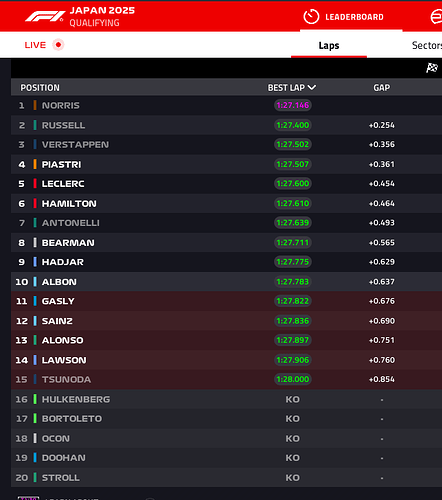The width and height of the screenshot is (442, 500).
Task: Click the partially visible icon right of Leaderboard
Action: pyautogui.click(x=436, y=17)
